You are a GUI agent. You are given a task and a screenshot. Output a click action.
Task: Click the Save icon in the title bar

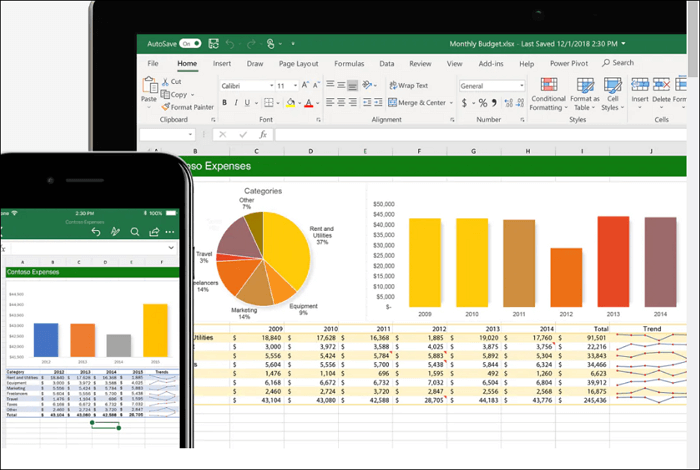(x=213, y=43)
